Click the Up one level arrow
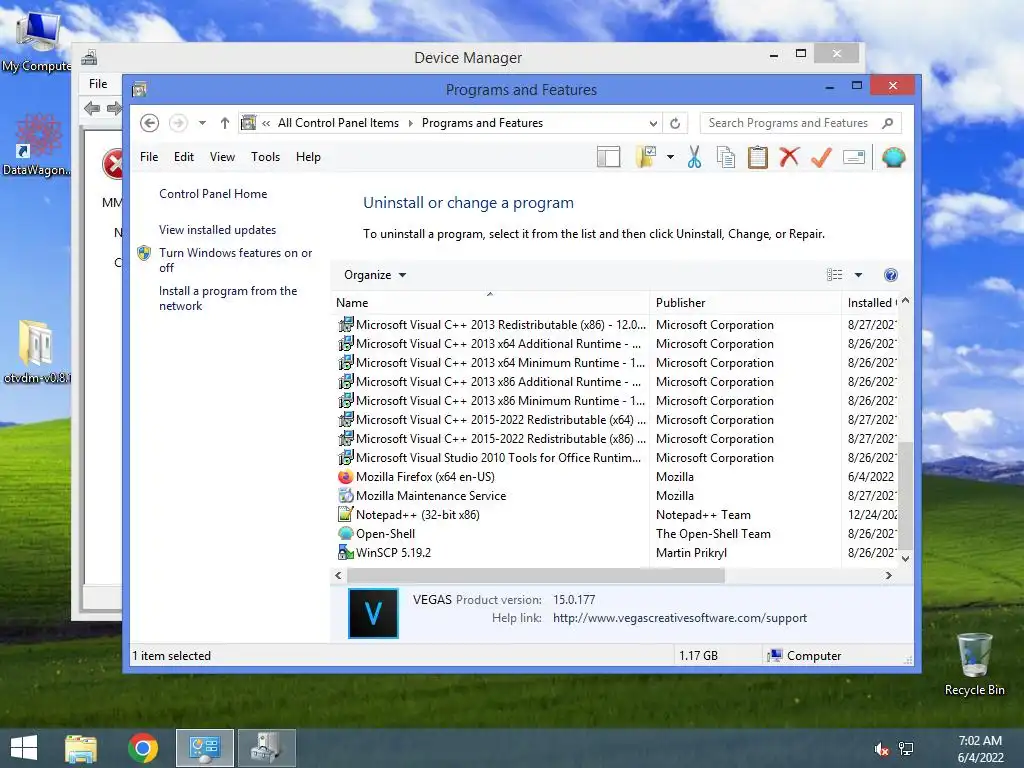Image resolution: width=1024 pixels, height=768 pixels. coord(225,123)
